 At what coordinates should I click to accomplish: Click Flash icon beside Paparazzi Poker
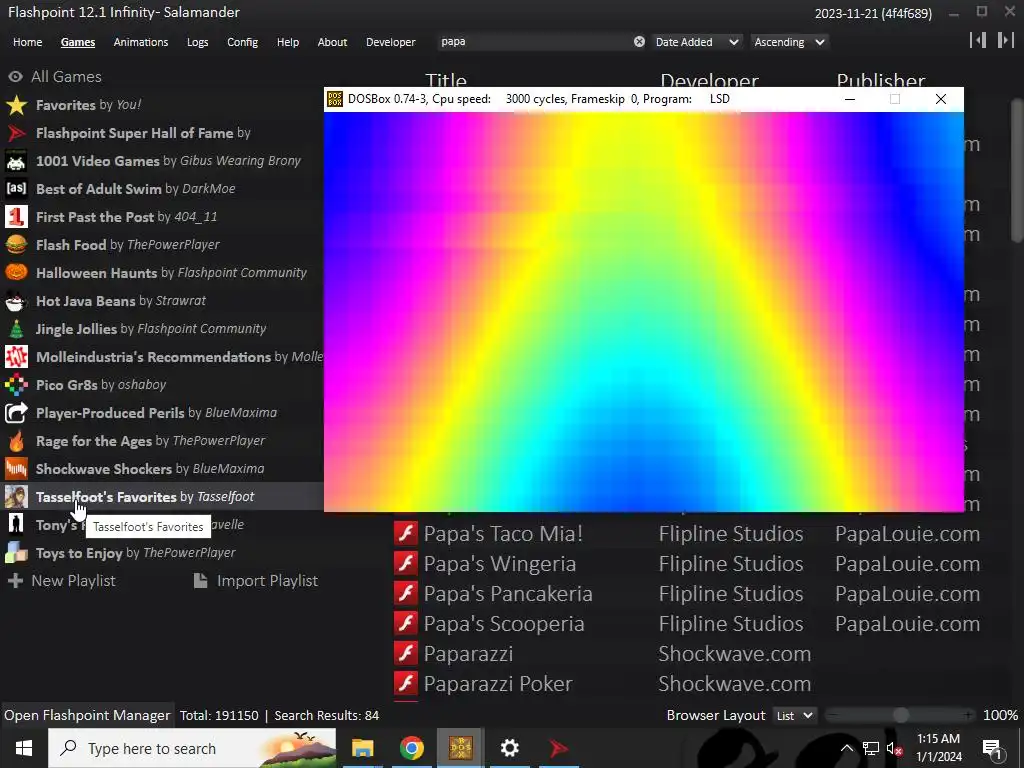(406, 684)
